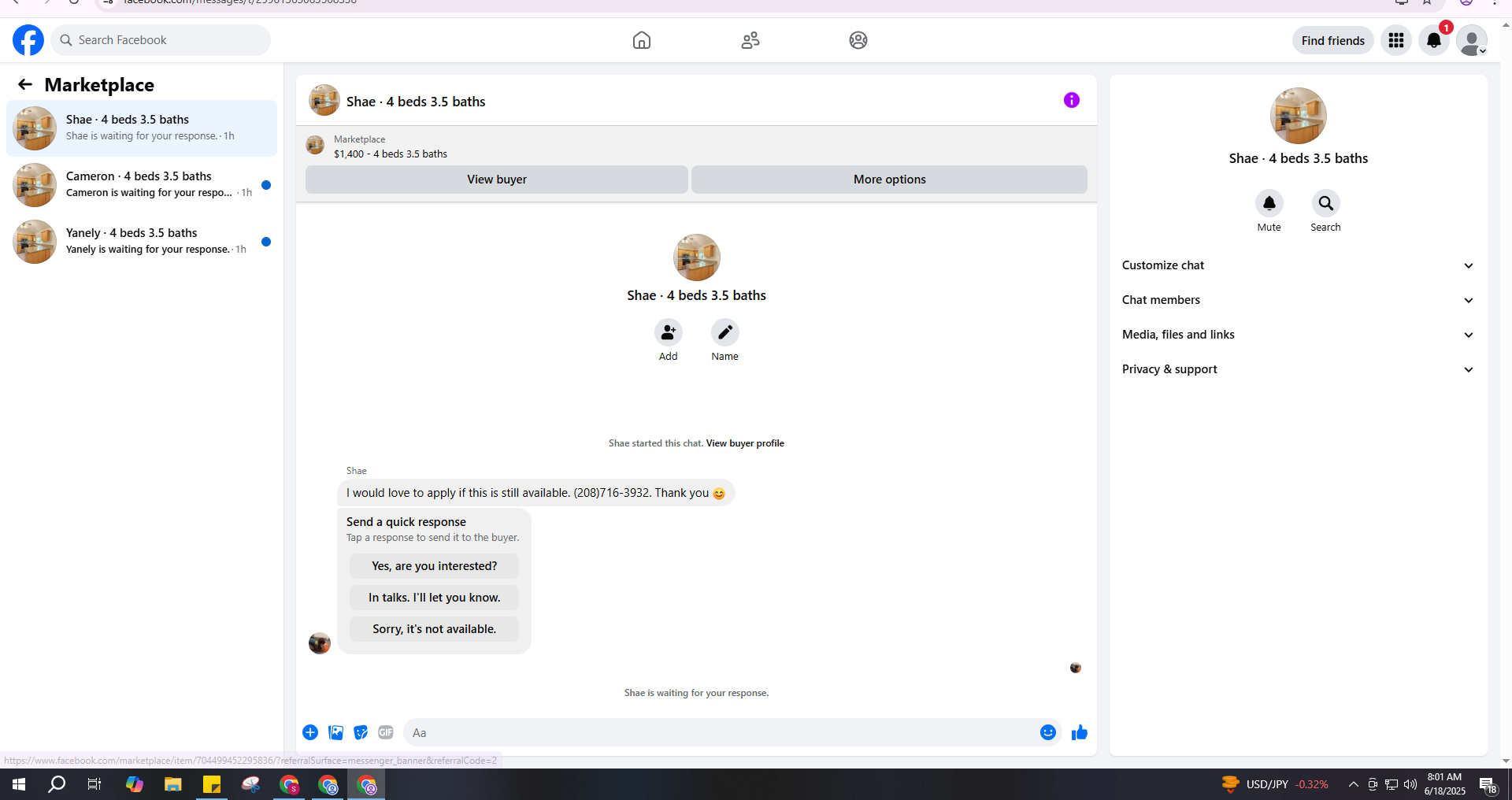Open the network icon in system tray
1512x800 pixels.
coord(1392,784)
